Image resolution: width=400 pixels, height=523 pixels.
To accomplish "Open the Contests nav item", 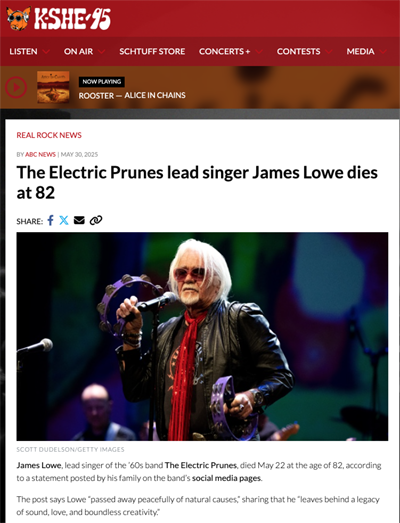I will pos(298,51).
